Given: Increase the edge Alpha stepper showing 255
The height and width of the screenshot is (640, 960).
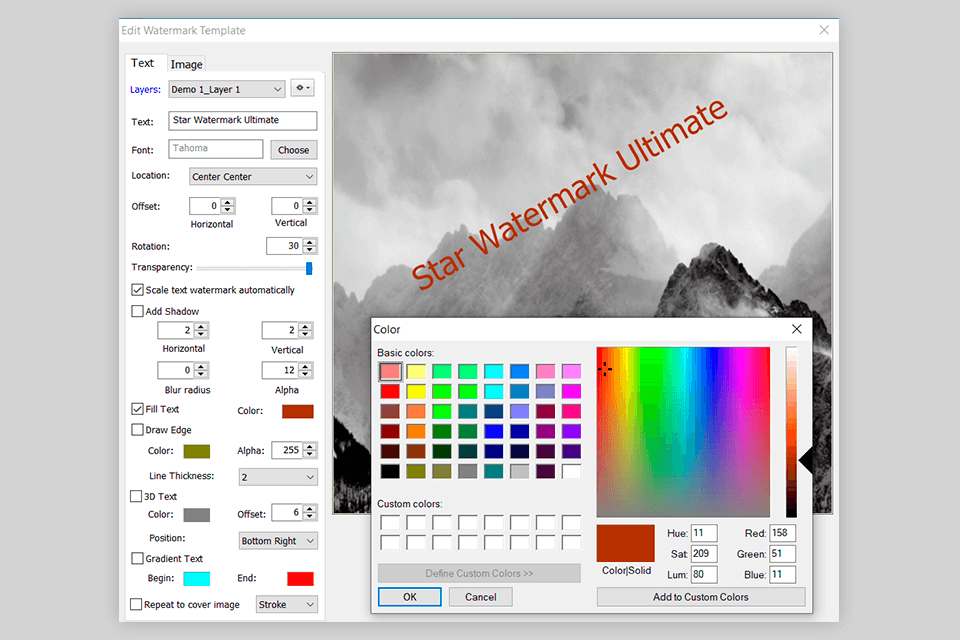Looking at the screenshot, I should [x=310, y=446].
